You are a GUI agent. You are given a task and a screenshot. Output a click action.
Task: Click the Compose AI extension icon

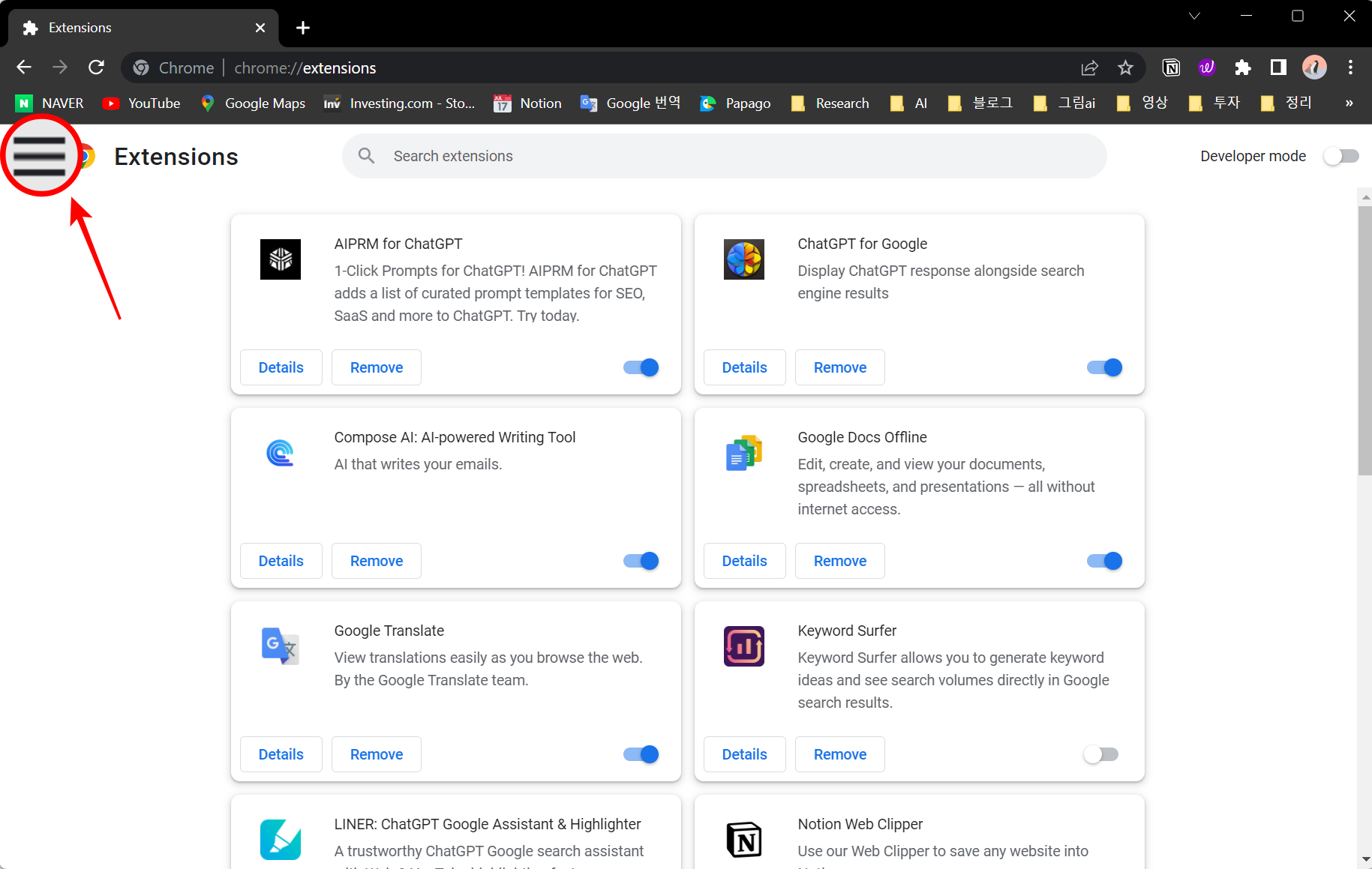pyautogui.click(x=281, y=453)
